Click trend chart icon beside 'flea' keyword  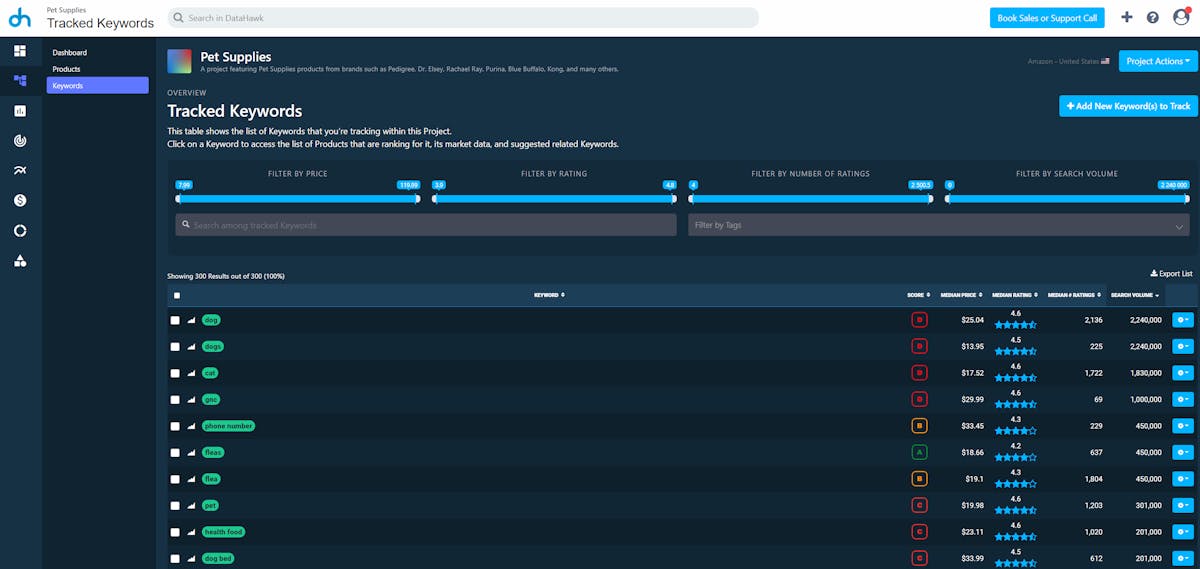[192, 479]
